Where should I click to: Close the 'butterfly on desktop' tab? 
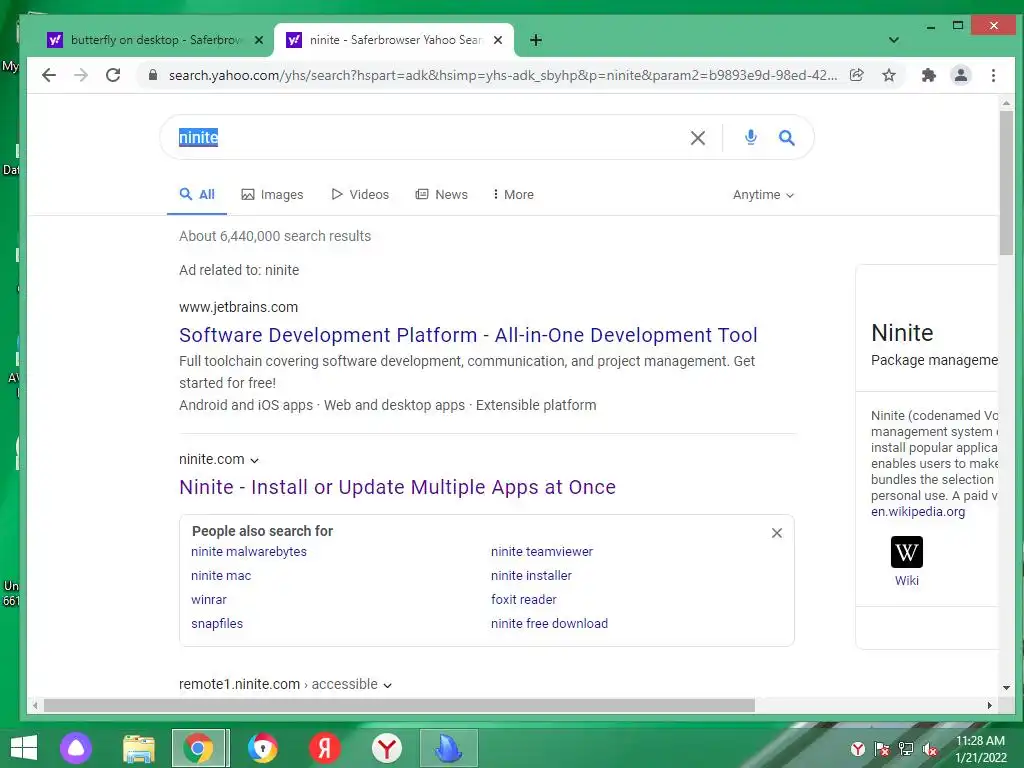259,40
